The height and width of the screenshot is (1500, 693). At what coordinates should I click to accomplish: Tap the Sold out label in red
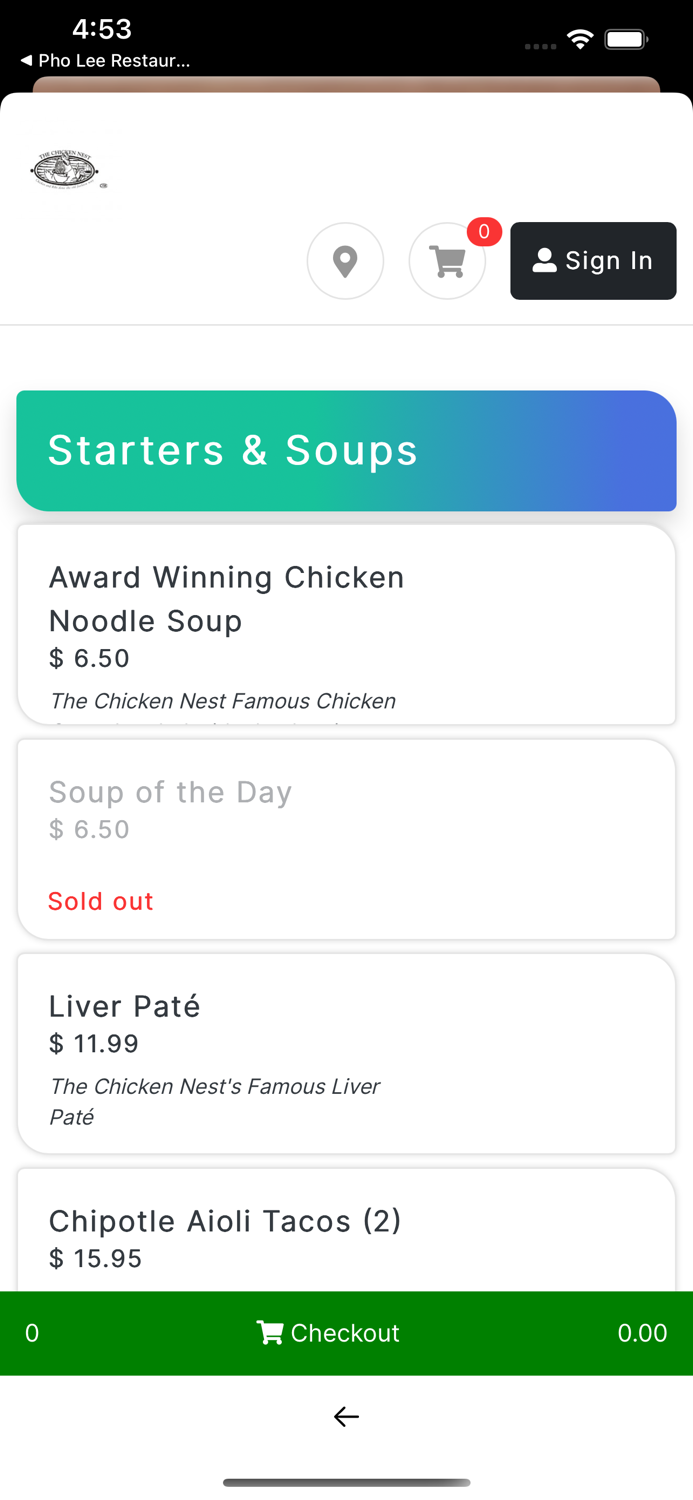click(x=100, y=901)
